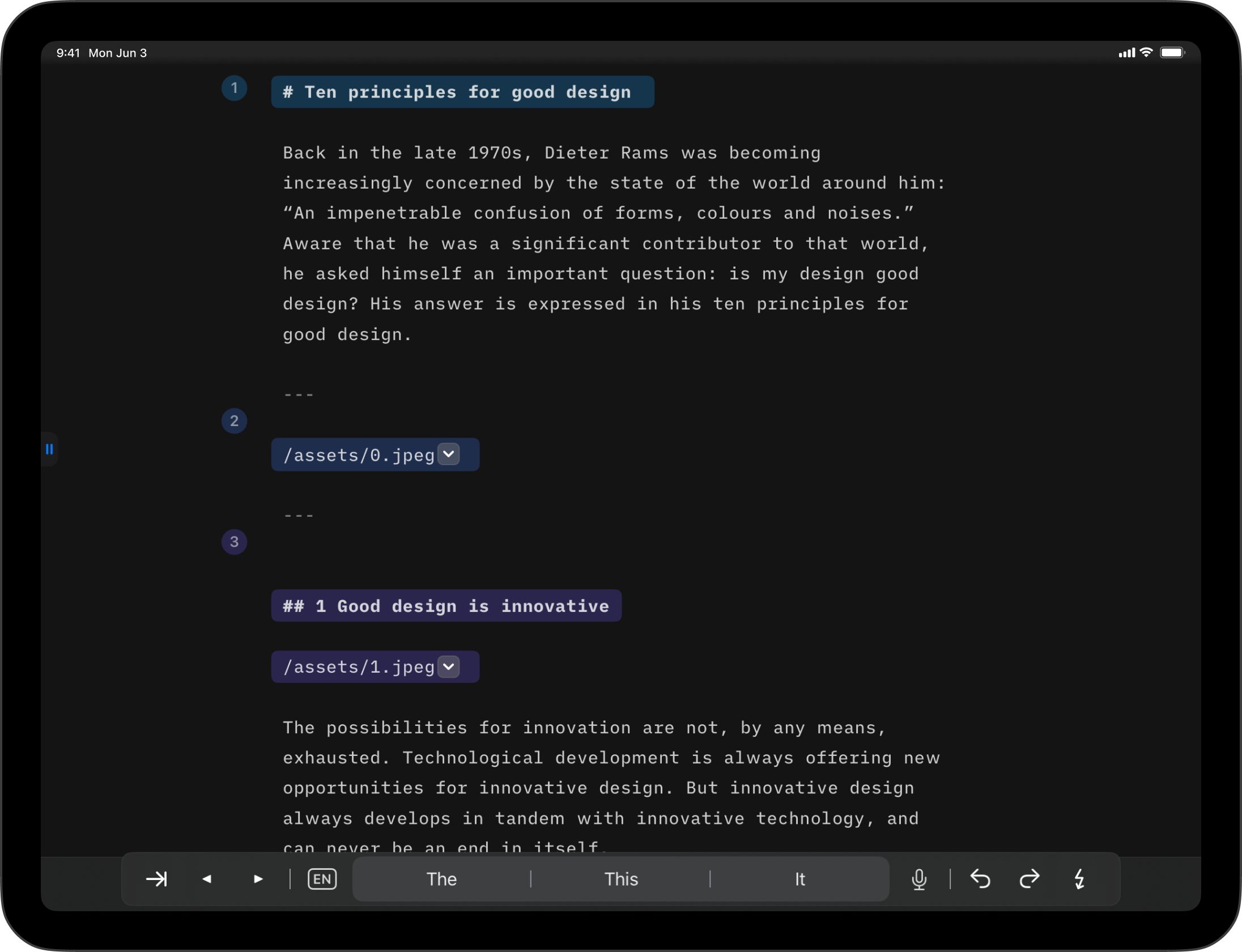Viewport: 1242px width, 952px height.
Task: Insert the suggestion "It"
Action: [799, 879]
